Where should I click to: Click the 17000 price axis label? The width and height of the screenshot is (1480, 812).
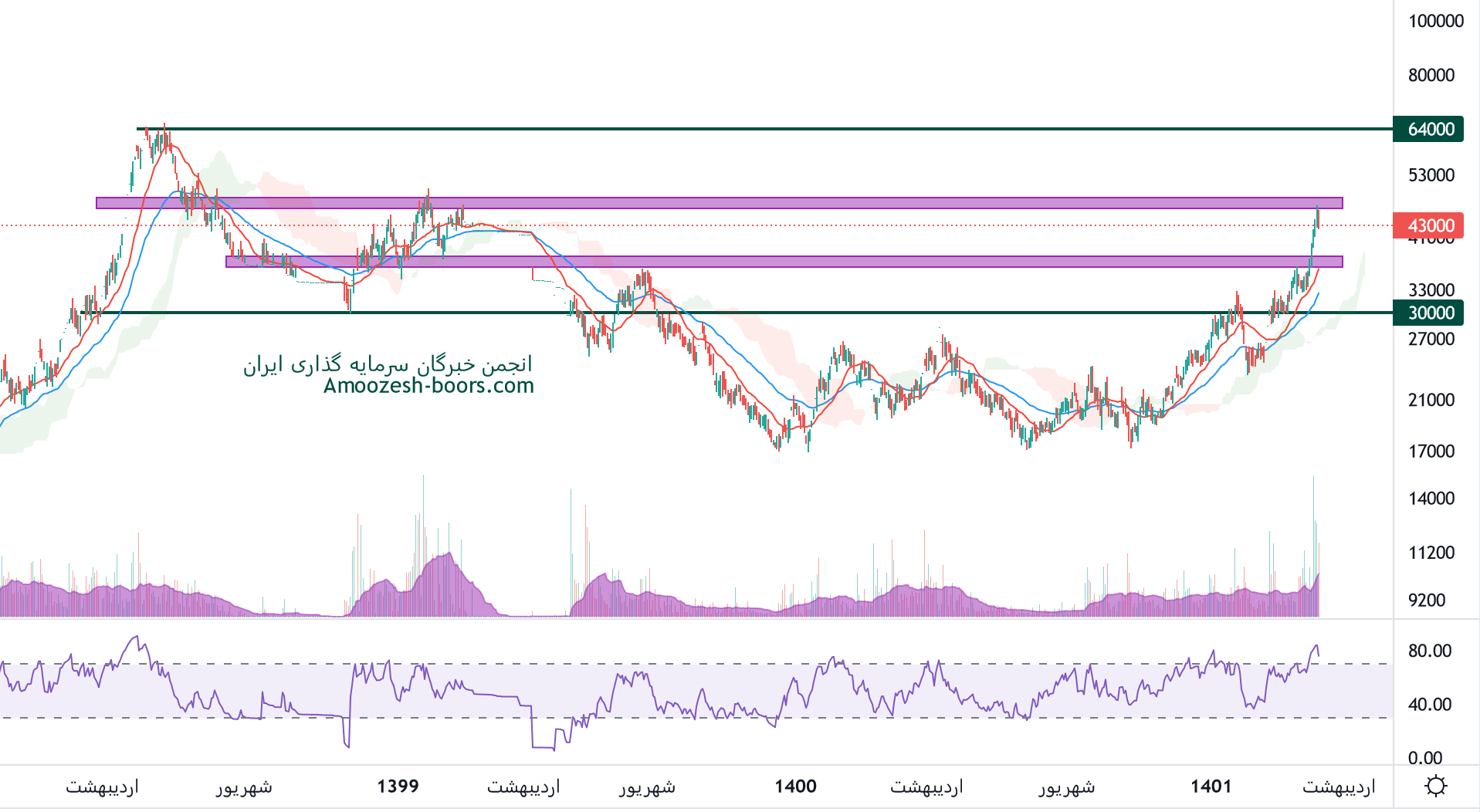[1431, 451]
